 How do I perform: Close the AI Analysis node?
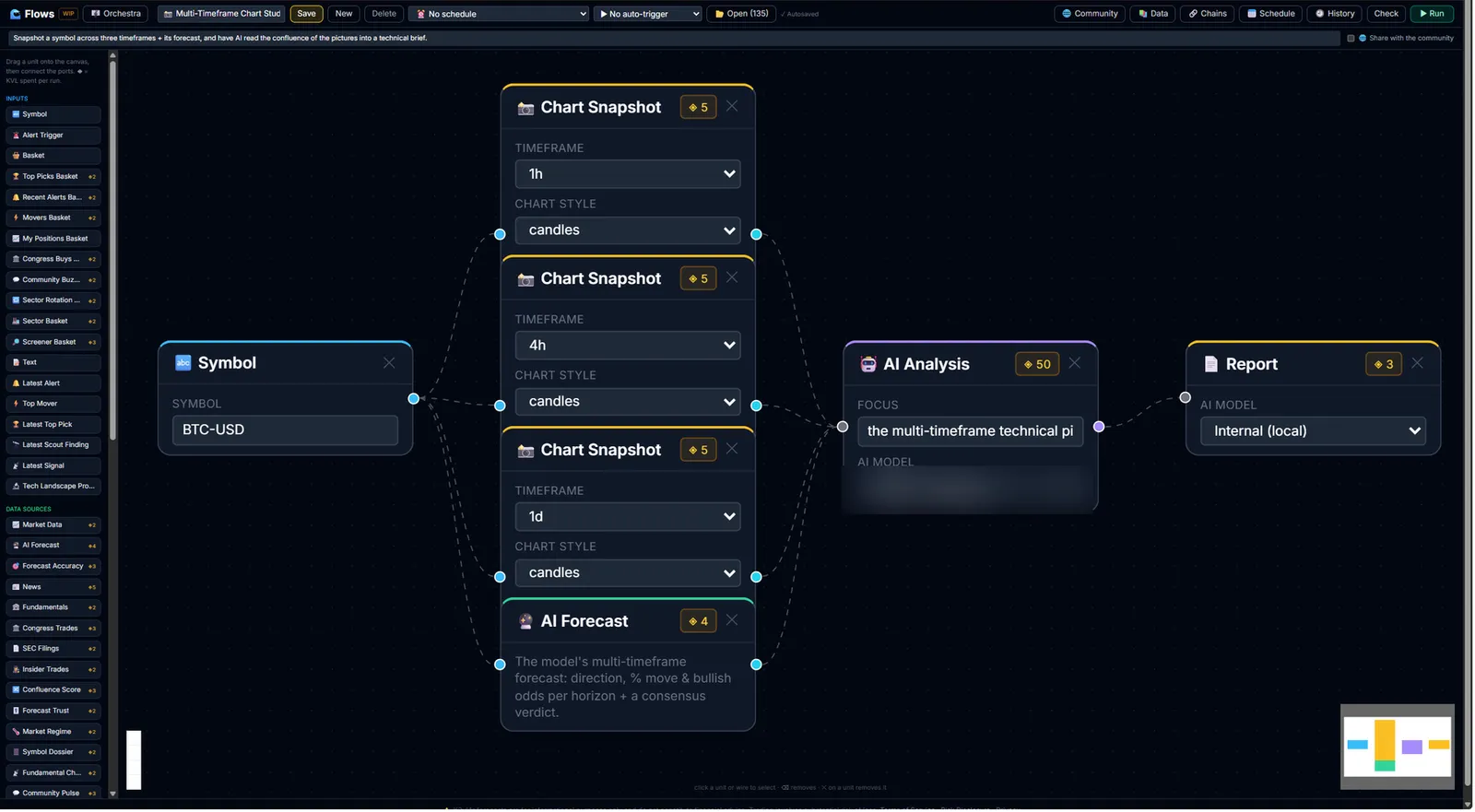(1075, 363)
